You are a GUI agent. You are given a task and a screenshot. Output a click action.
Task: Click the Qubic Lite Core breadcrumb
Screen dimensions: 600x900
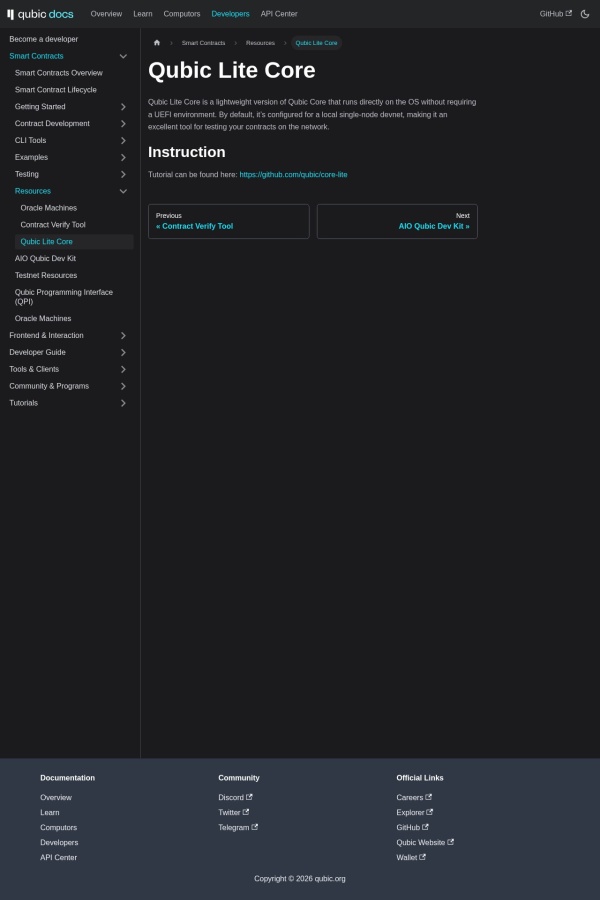316,43
